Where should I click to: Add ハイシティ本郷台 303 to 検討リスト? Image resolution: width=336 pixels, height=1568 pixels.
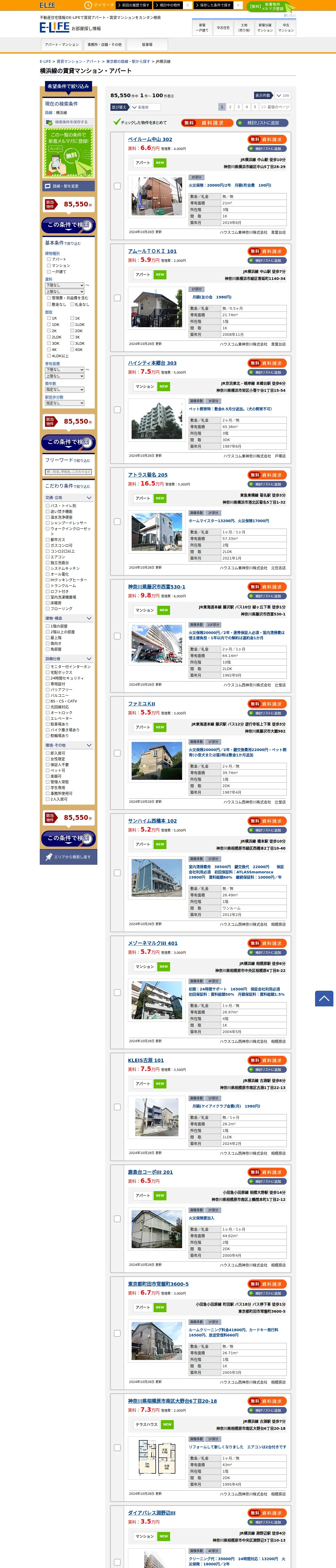268,372
